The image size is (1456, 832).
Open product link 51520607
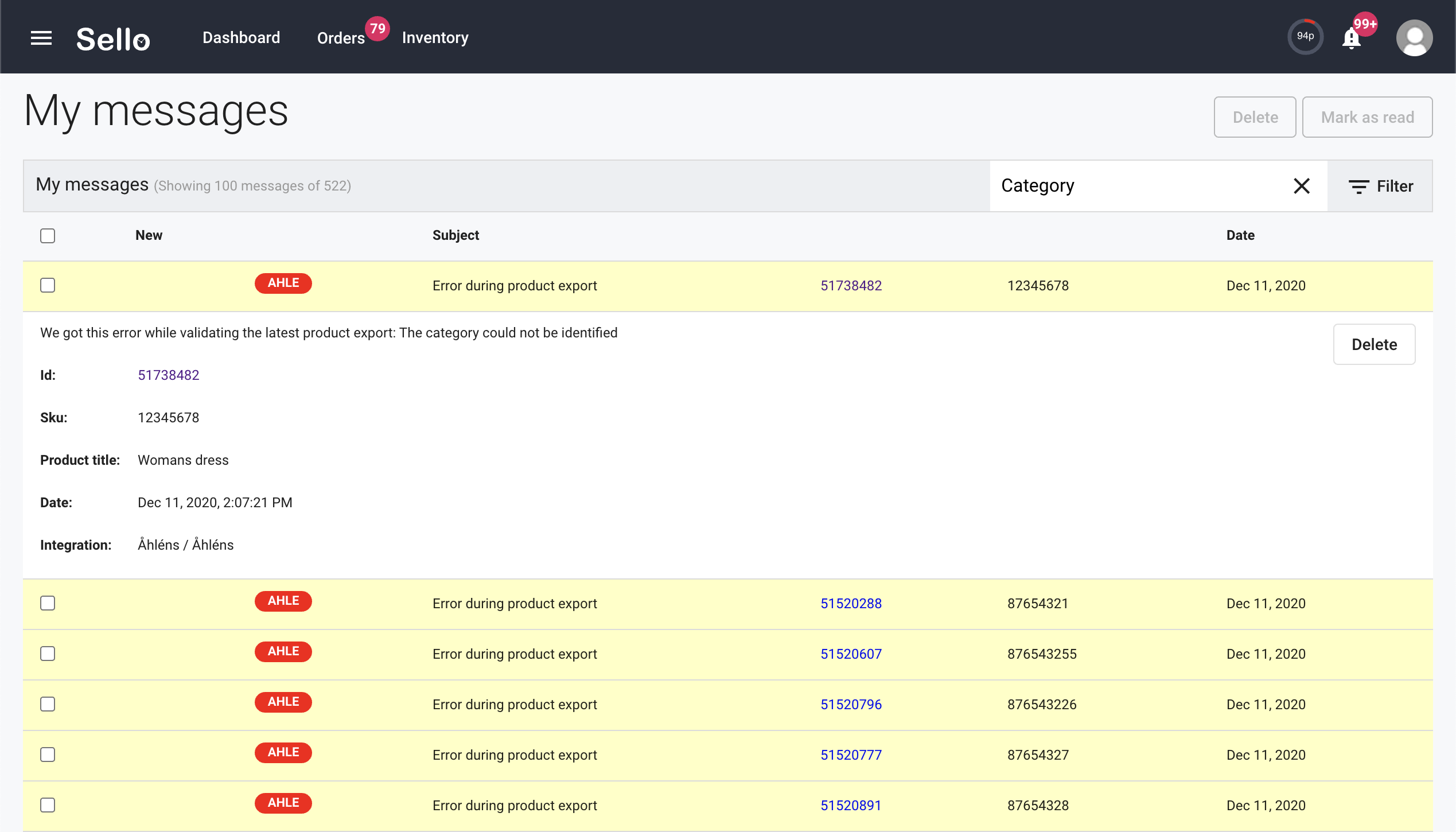click(851, 654)
